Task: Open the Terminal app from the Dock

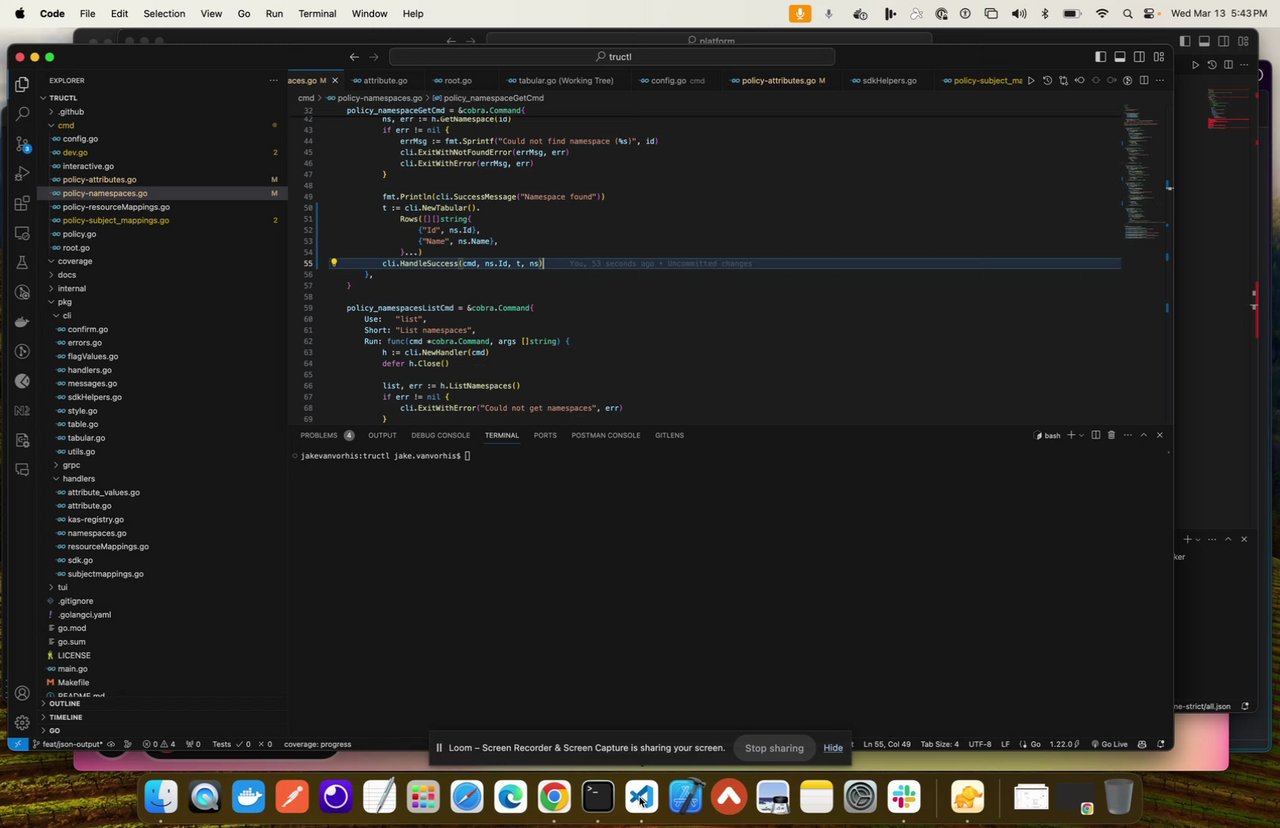Action: pos(598,797)
